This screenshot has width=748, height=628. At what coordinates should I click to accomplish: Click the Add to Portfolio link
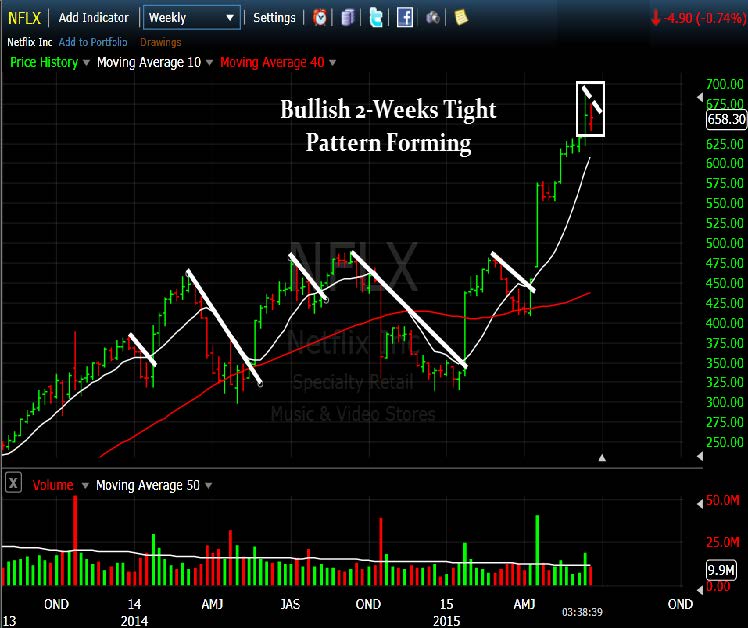(93, 42)
